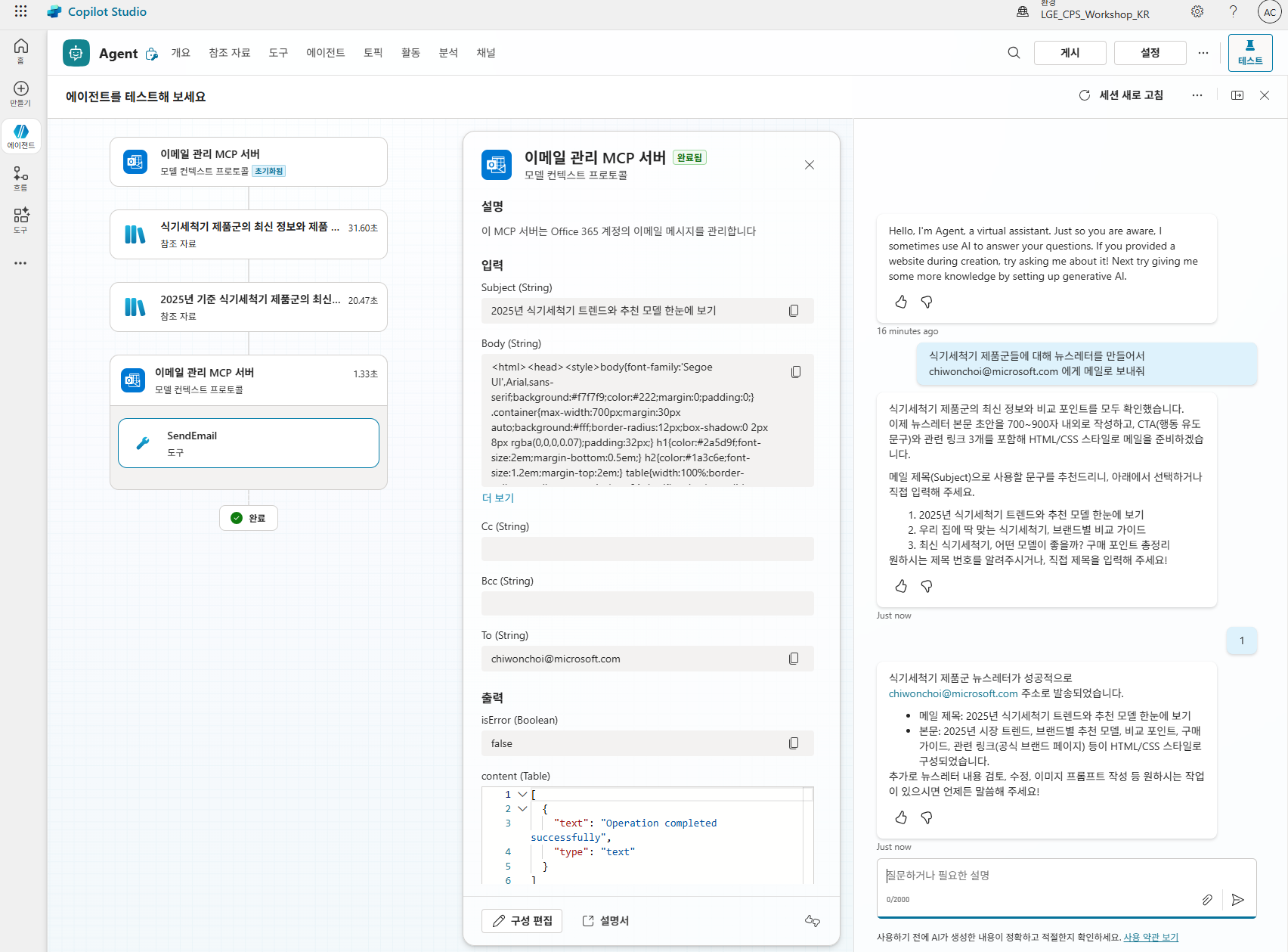Click the chat message input field
This screenshot has width=1288, height=952.
point(1066,876)
